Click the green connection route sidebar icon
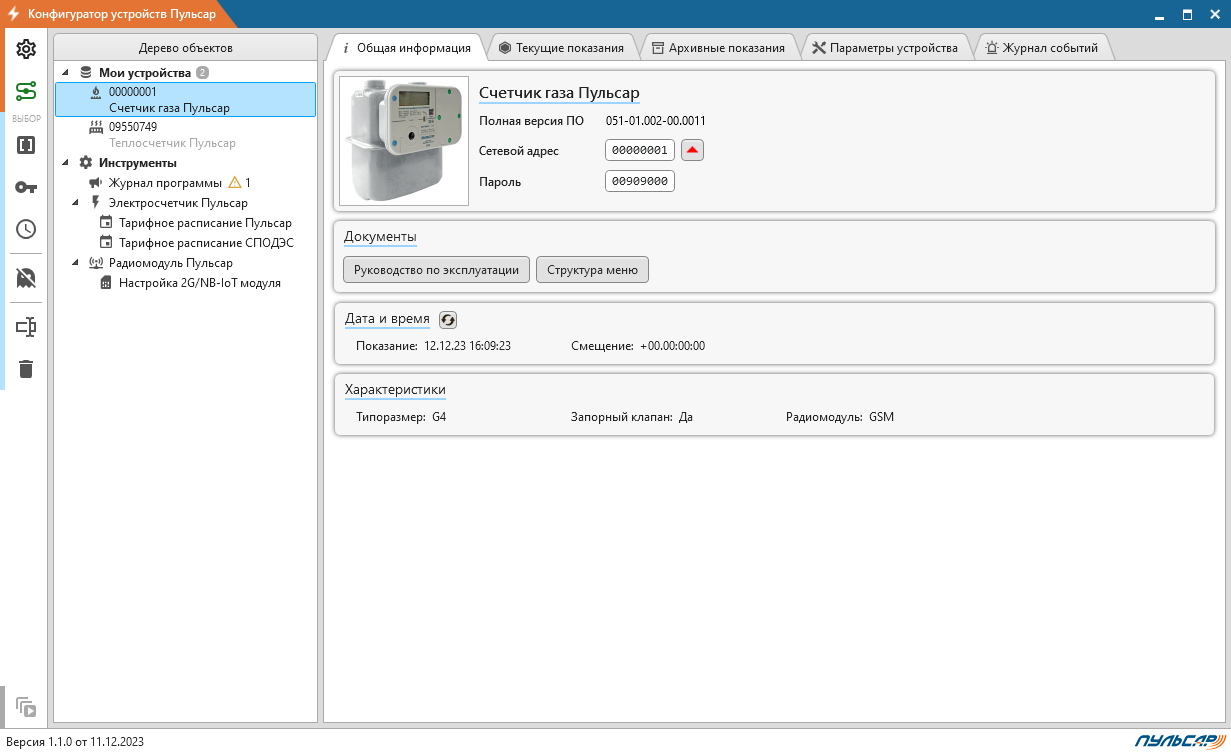 pos(26,91)
